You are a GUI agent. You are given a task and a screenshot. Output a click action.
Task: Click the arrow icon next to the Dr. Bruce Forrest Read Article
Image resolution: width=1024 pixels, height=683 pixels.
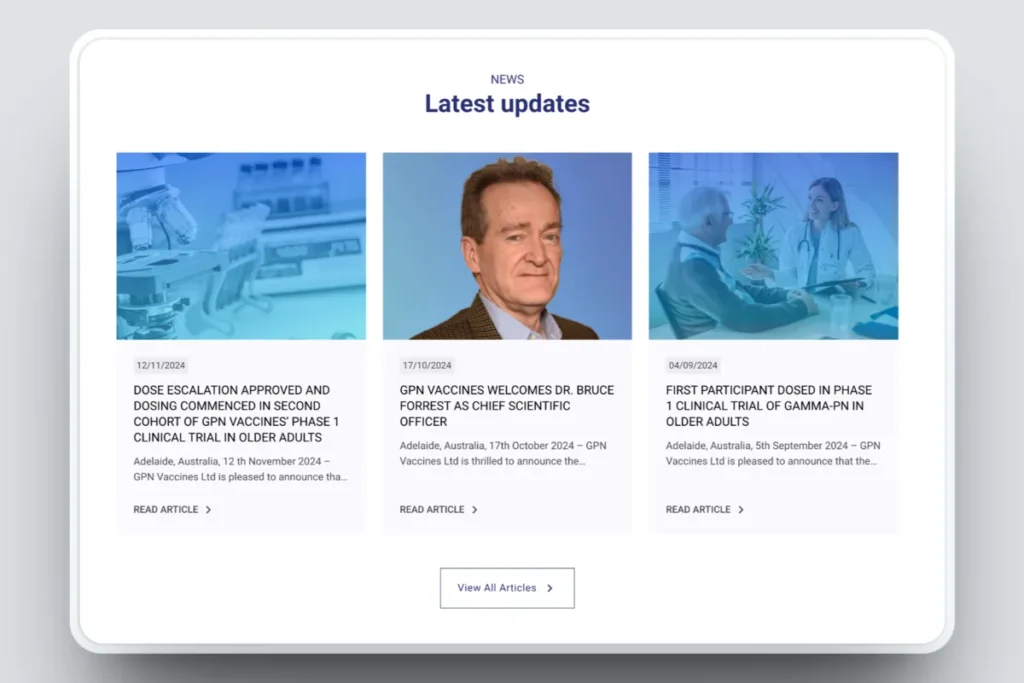click(x=474, y=510)
